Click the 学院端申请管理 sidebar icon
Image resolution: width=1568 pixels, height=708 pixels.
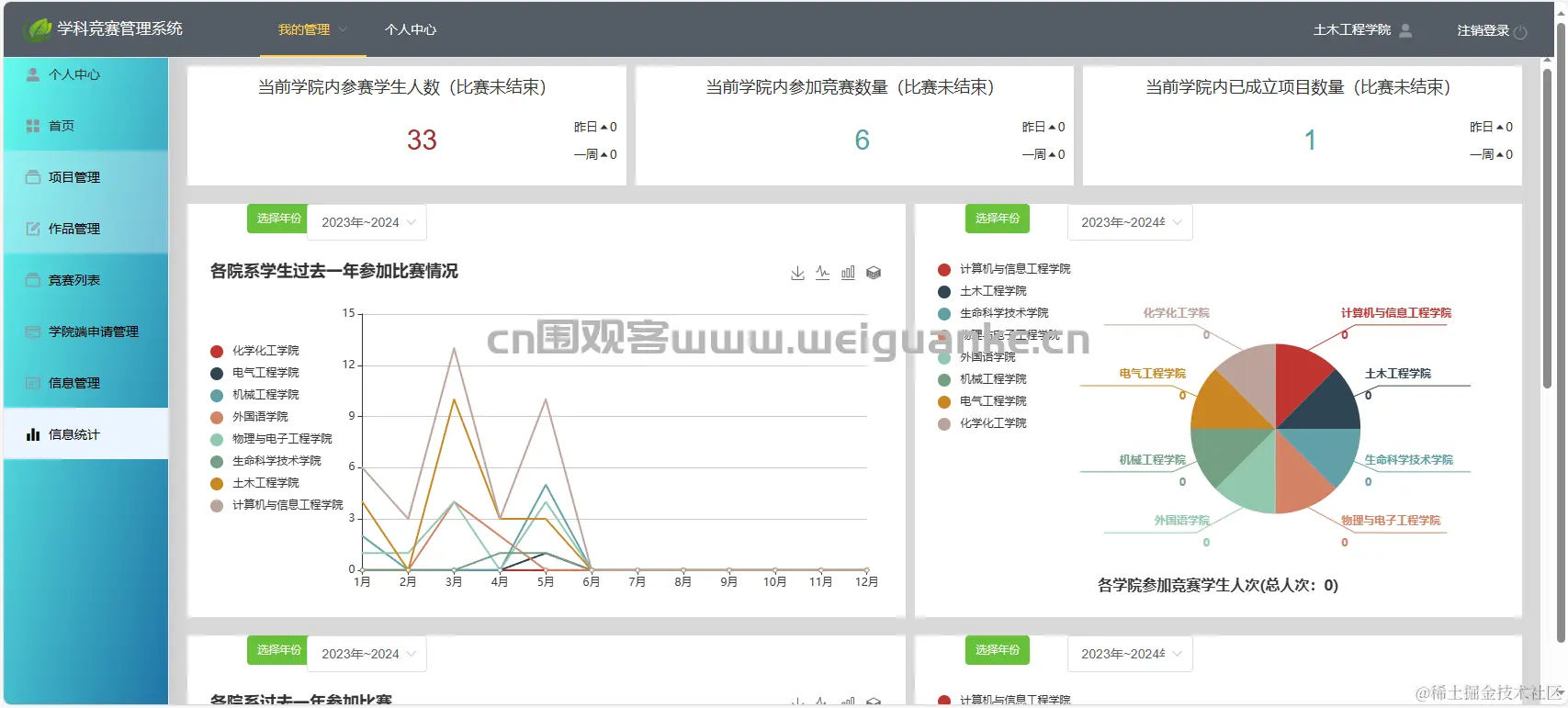pos(33,332)
